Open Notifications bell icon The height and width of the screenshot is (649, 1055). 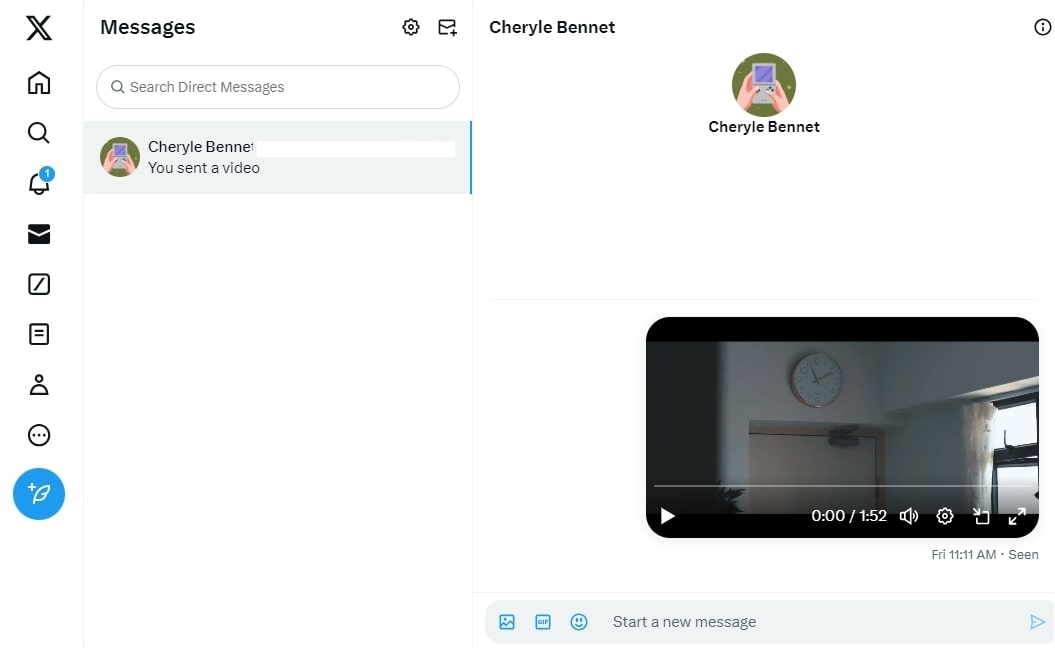tap(39, 184)
